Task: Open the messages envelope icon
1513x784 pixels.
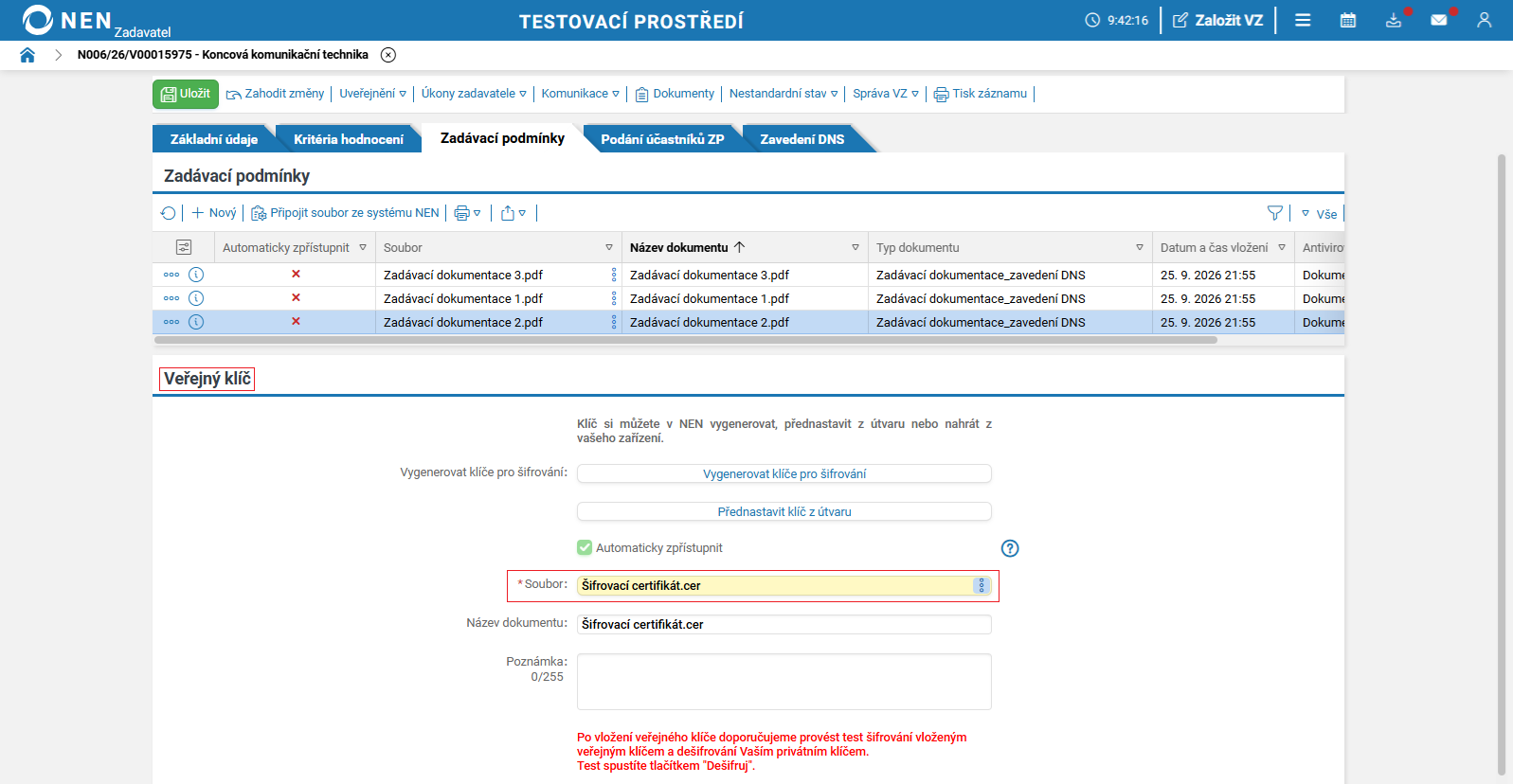Action: (1439, 20)
